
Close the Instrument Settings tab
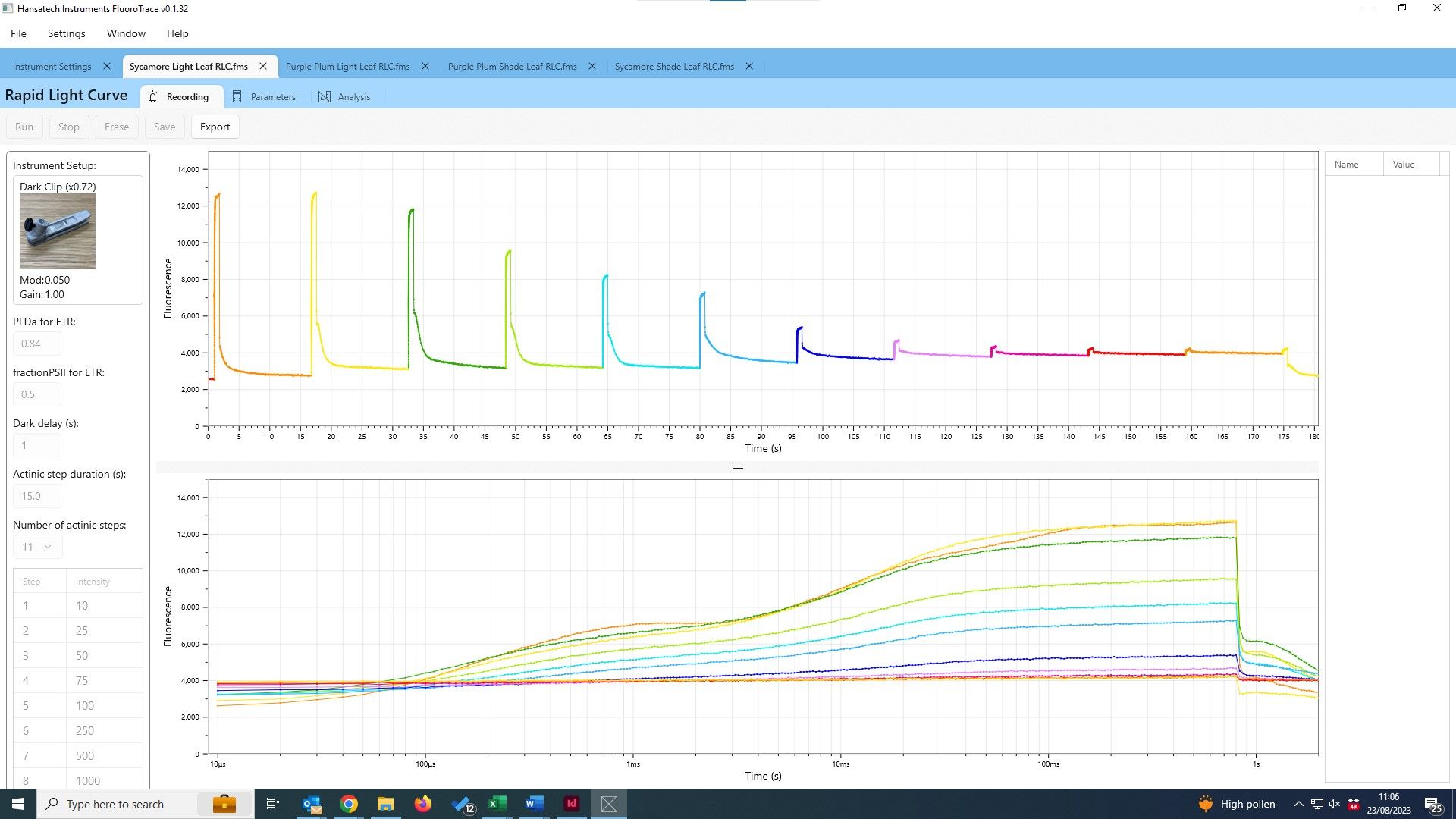[x=107, y=67]
